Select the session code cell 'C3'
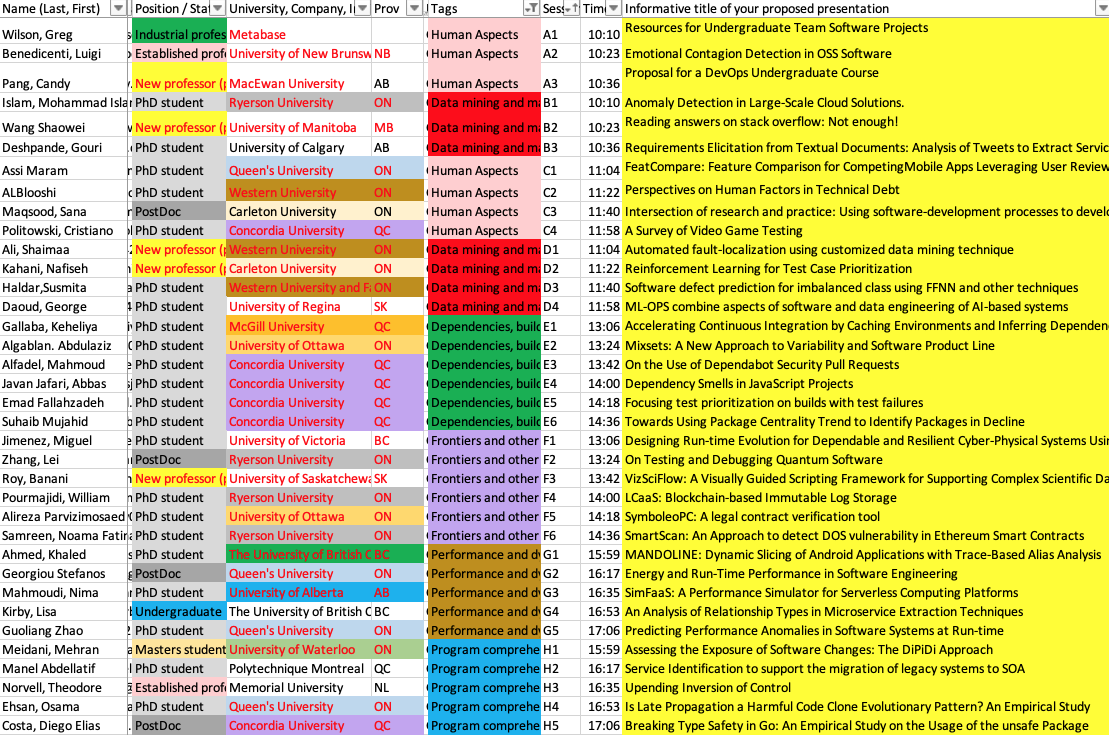This screenshot has width=1109, height=735. coord(561,212)
